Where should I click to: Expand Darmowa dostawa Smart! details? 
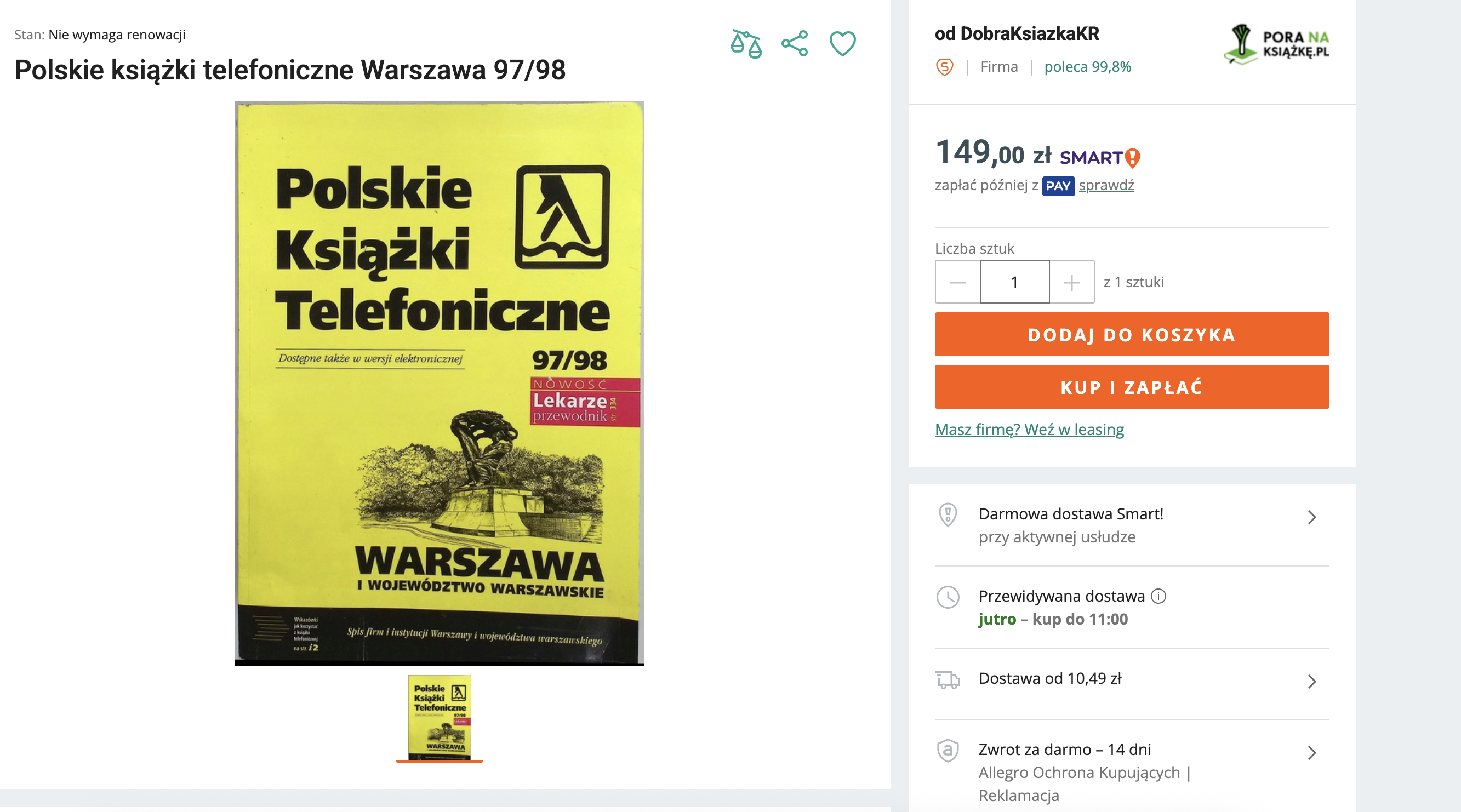[x=1132, y=525]
